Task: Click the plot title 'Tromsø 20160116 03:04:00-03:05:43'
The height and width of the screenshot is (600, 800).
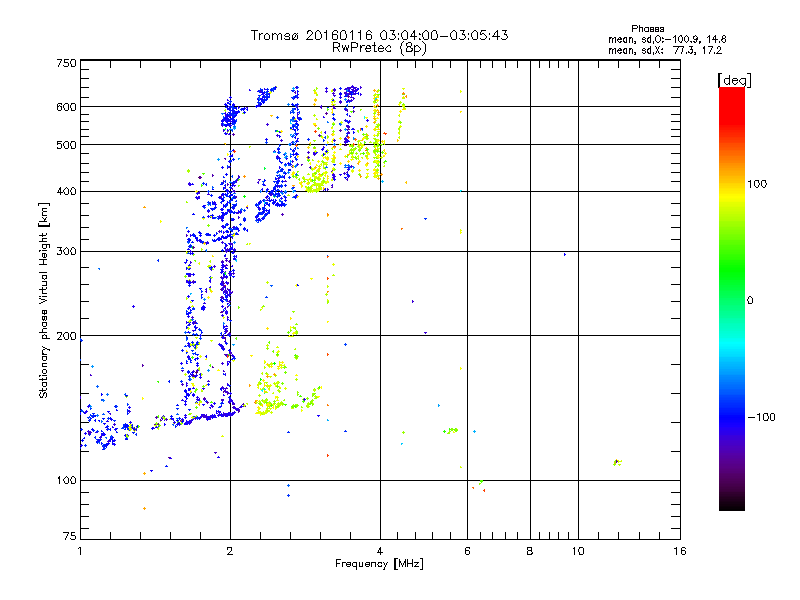Action: coord(379,35)
